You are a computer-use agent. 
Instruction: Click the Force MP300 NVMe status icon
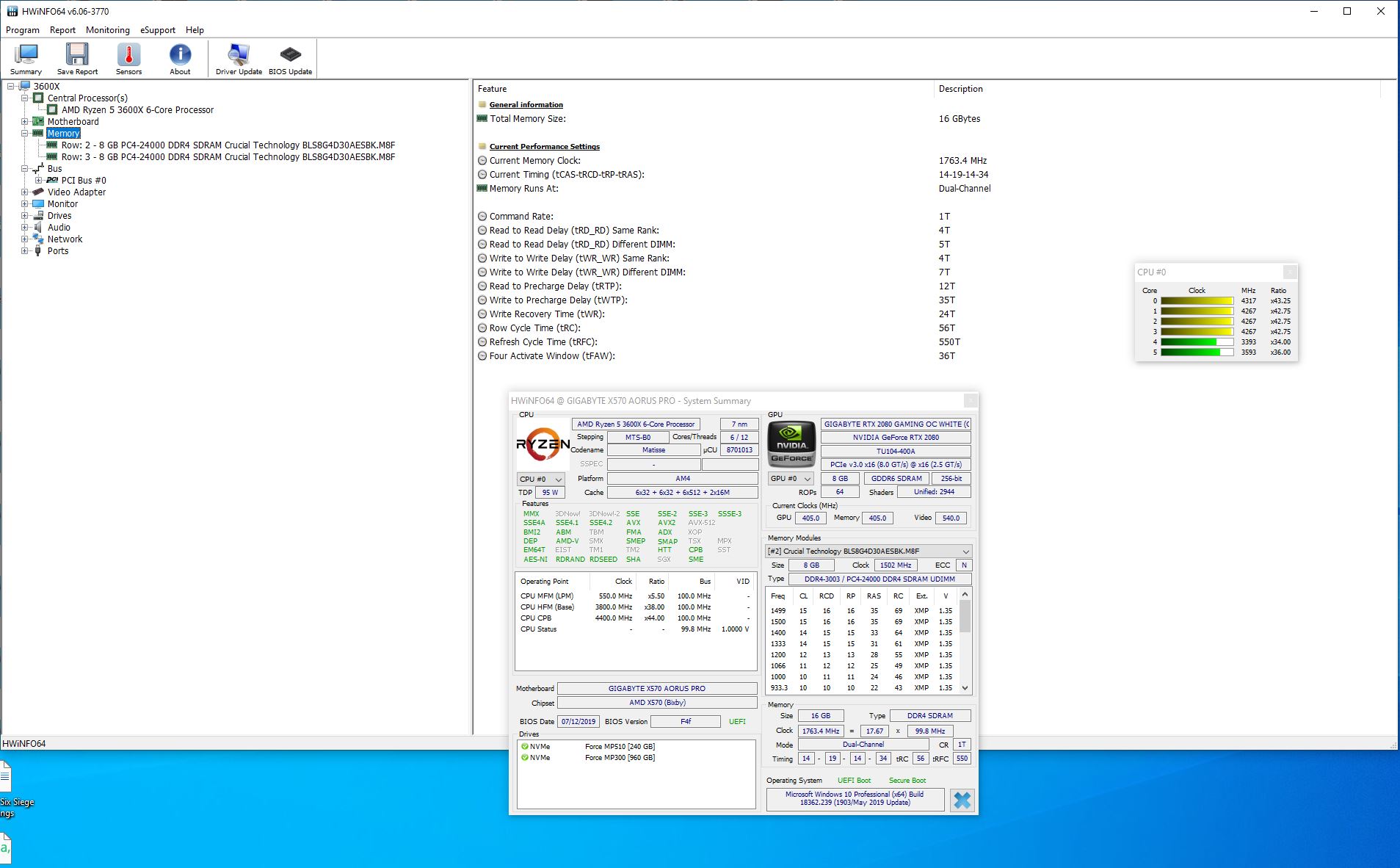click(525, 758)
